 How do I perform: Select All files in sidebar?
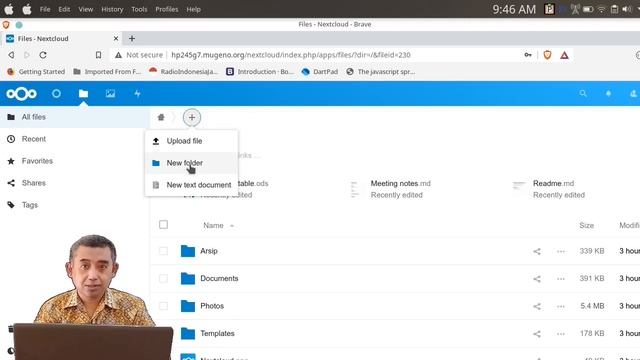point(75,117)
